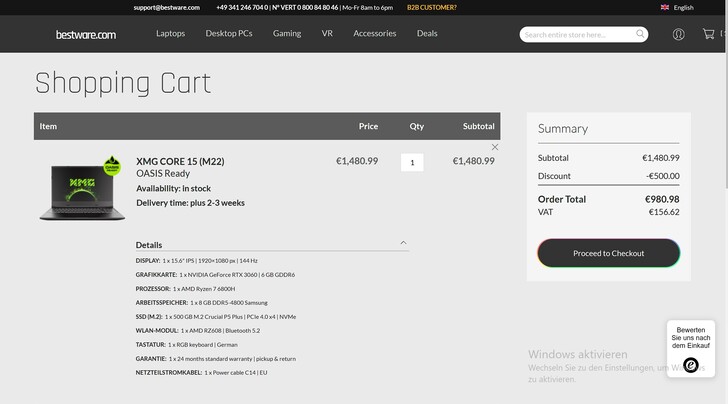Click the GARANTIE 24 months warranty line

[x=215, y=358]
